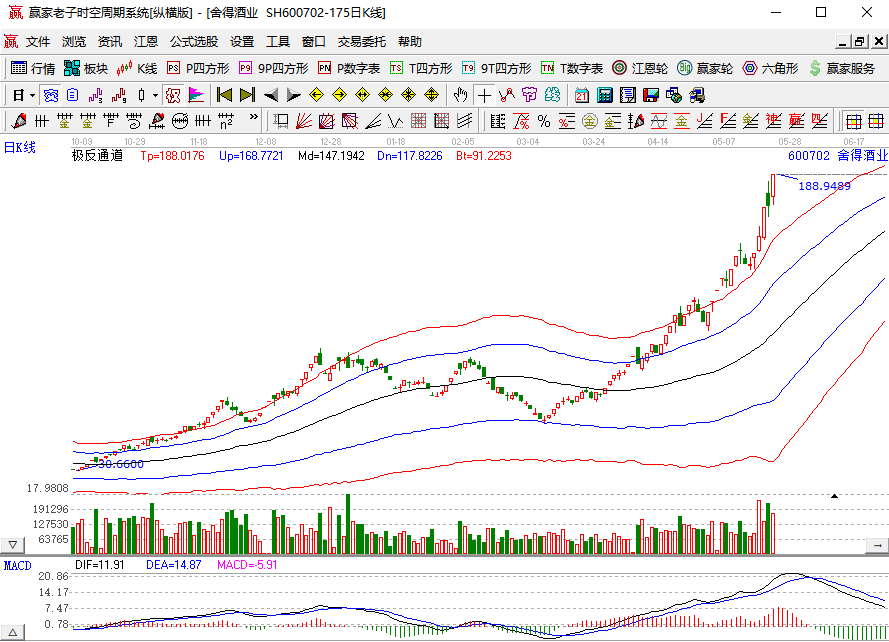Select the red 赢 angle-line tool
Viewport: 889px width, 642px height.
click(x=796, y=121)
